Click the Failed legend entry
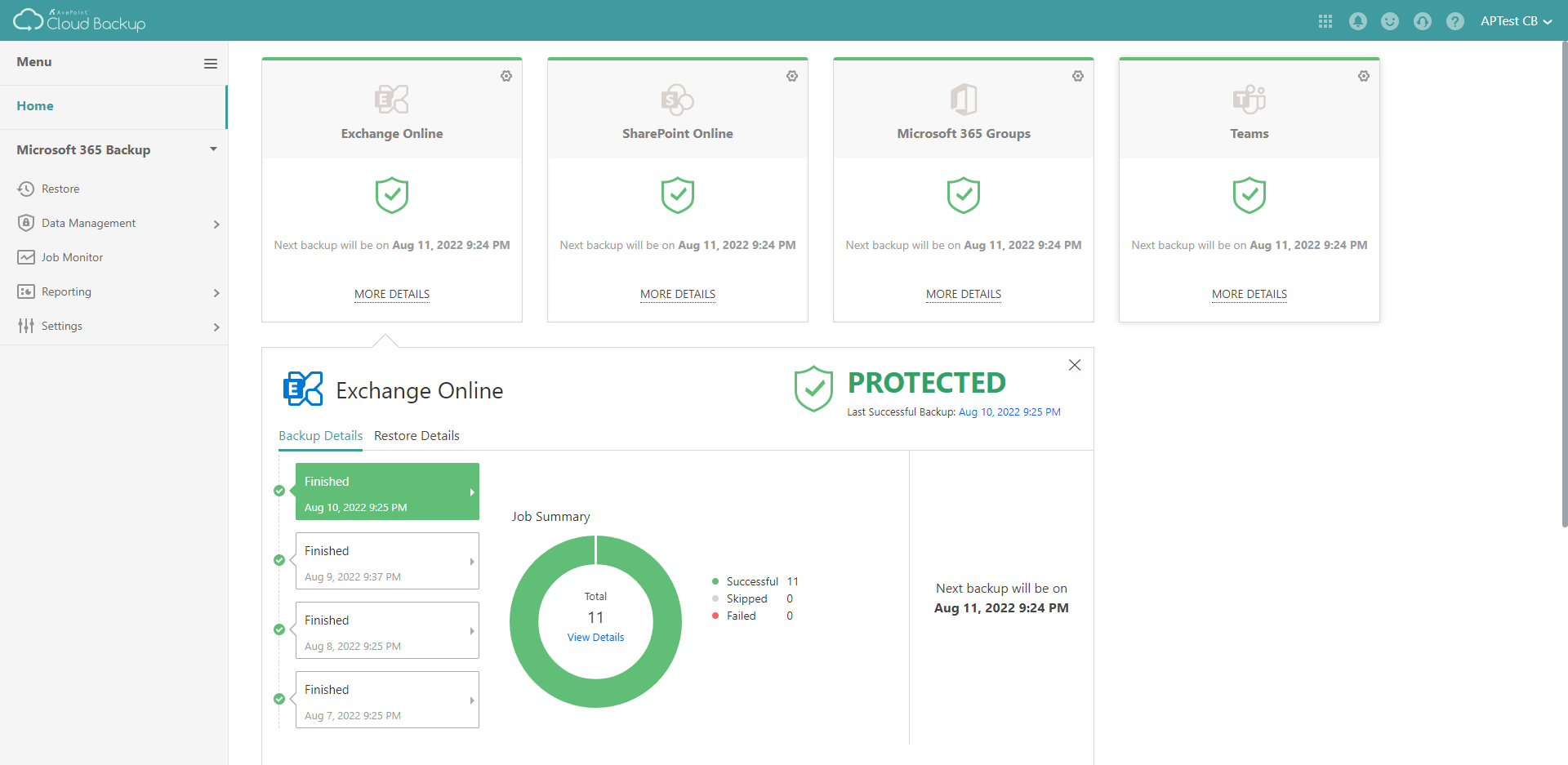Screen dimensions: 1568x765 click(x=752, y=616)
